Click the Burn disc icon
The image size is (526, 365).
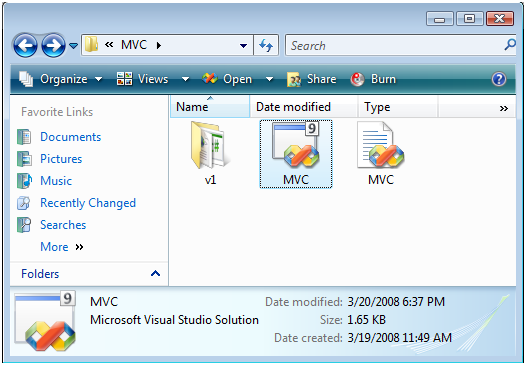357,80
